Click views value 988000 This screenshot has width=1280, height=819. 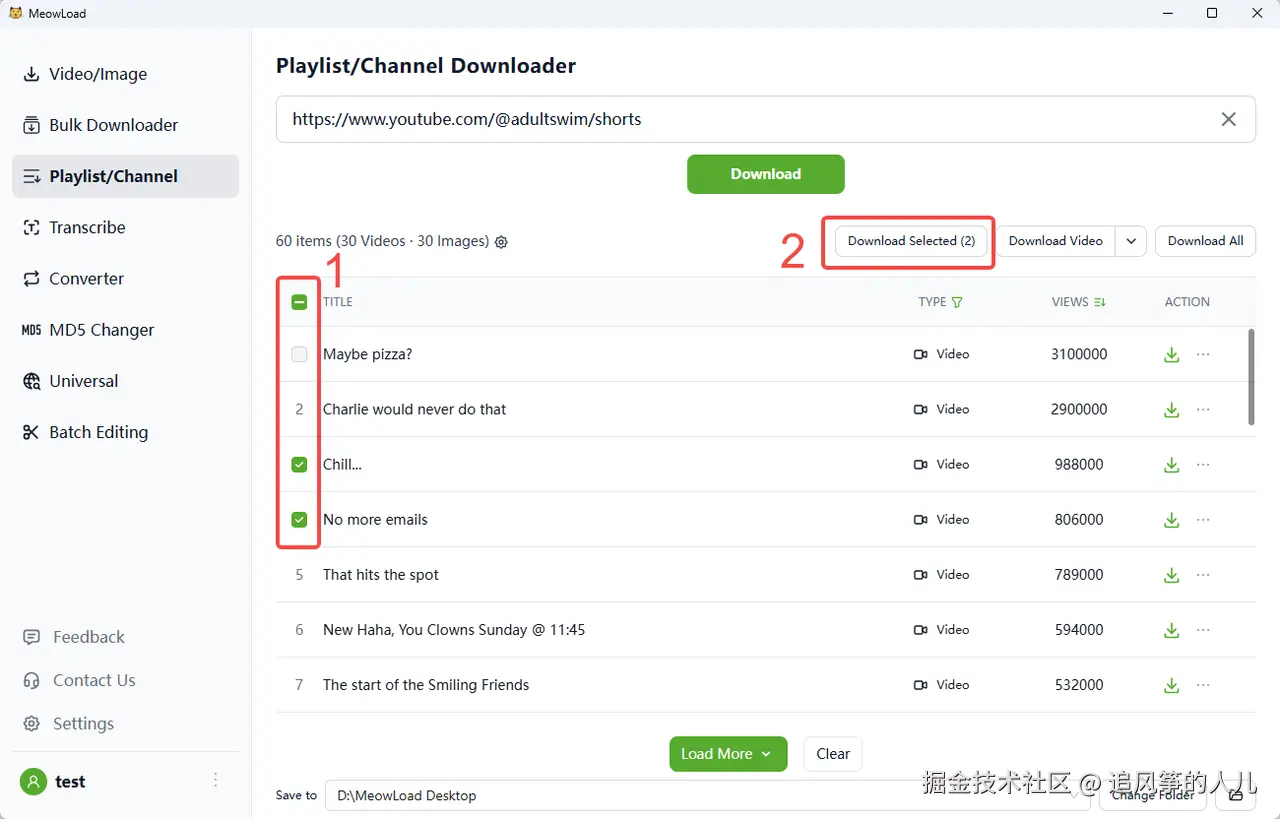(x=1079, y=464)
